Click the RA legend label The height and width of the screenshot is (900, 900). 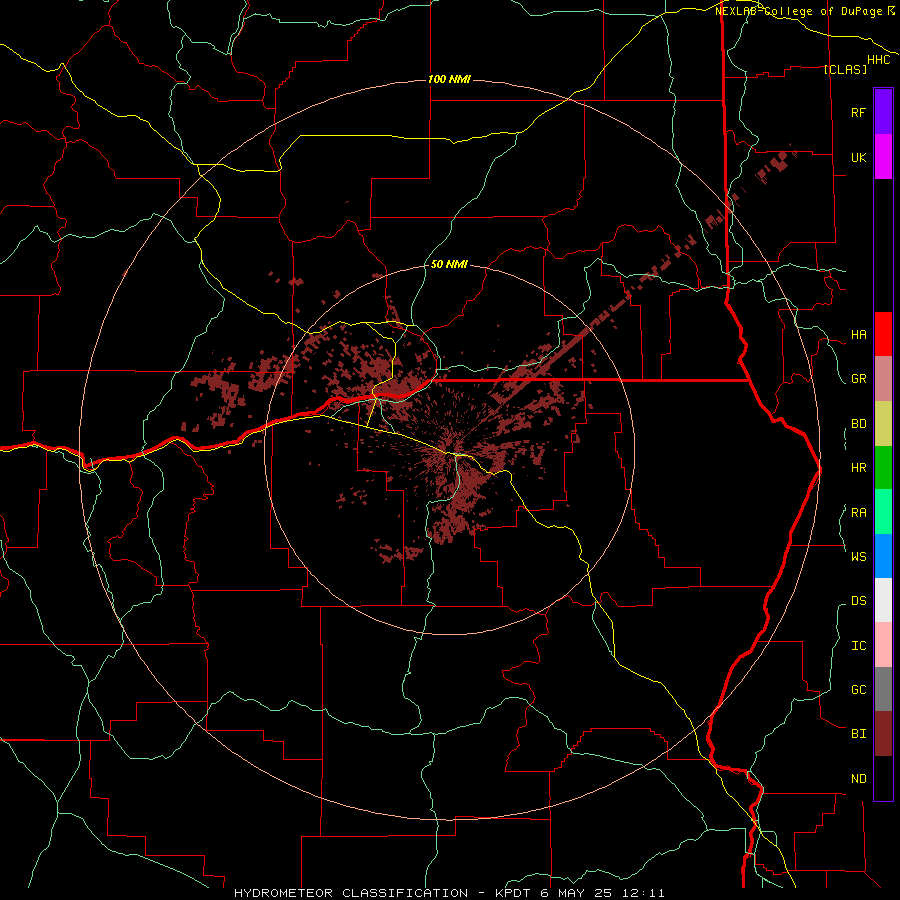point(858,513)
